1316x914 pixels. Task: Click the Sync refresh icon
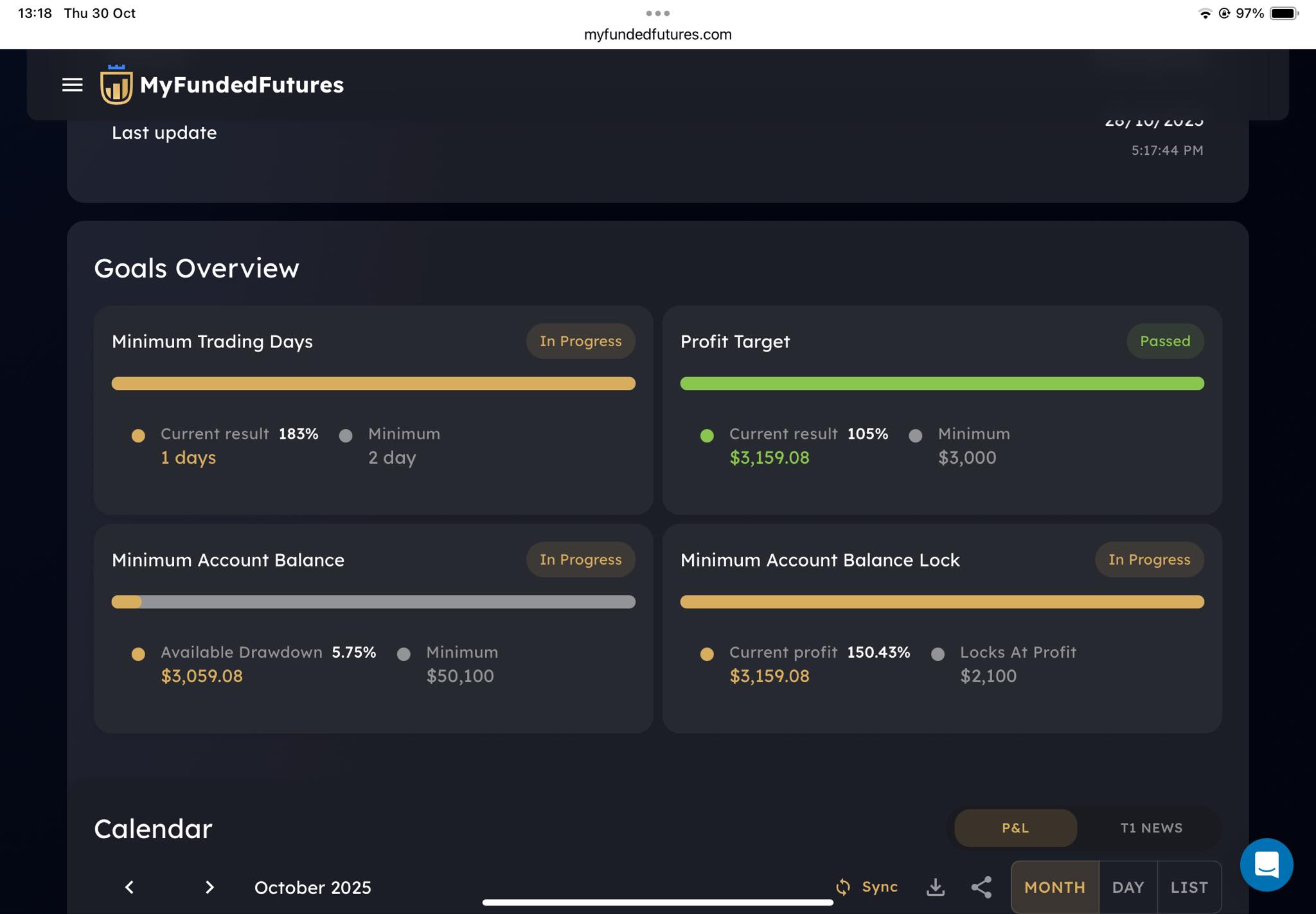pos(842,887)
